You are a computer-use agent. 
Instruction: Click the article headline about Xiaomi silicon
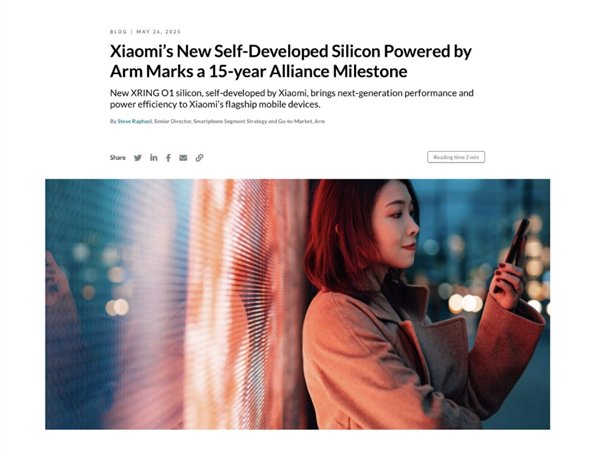[291, 61]
